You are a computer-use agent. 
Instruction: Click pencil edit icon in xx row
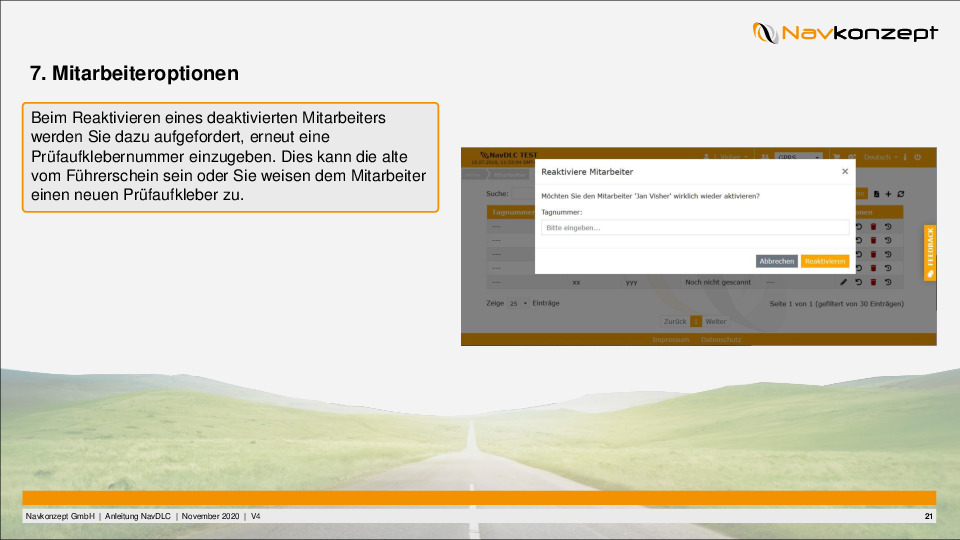pyautogui.click(x=844, y=282)
